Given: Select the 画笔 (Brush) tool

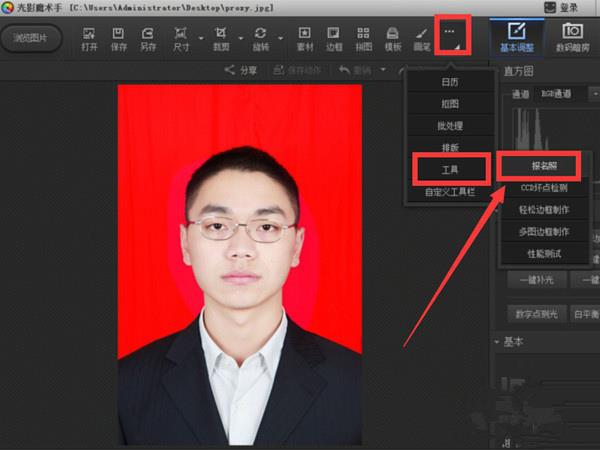Looking at the screenshot, I should click(x=421, y=38).
